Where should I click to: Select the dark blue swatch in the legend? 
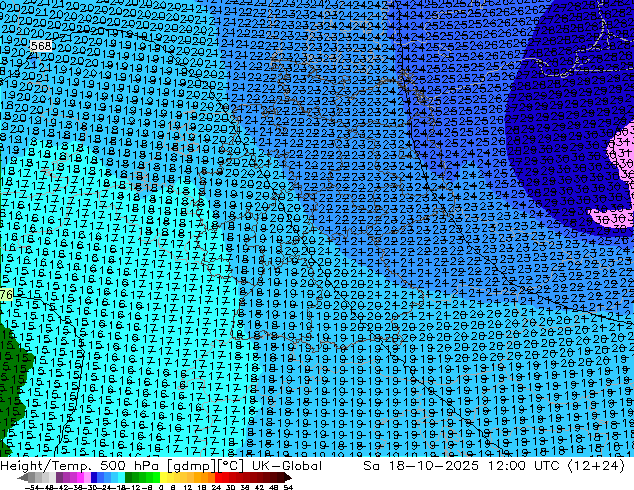click(x=94, y=478)
